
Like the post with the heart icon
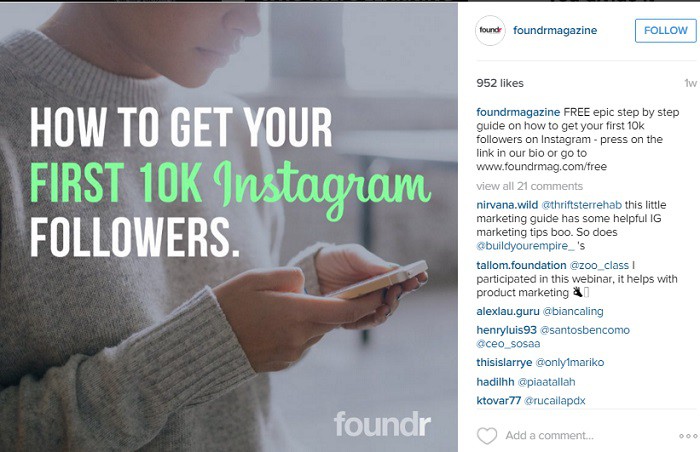tap(487, 436)
